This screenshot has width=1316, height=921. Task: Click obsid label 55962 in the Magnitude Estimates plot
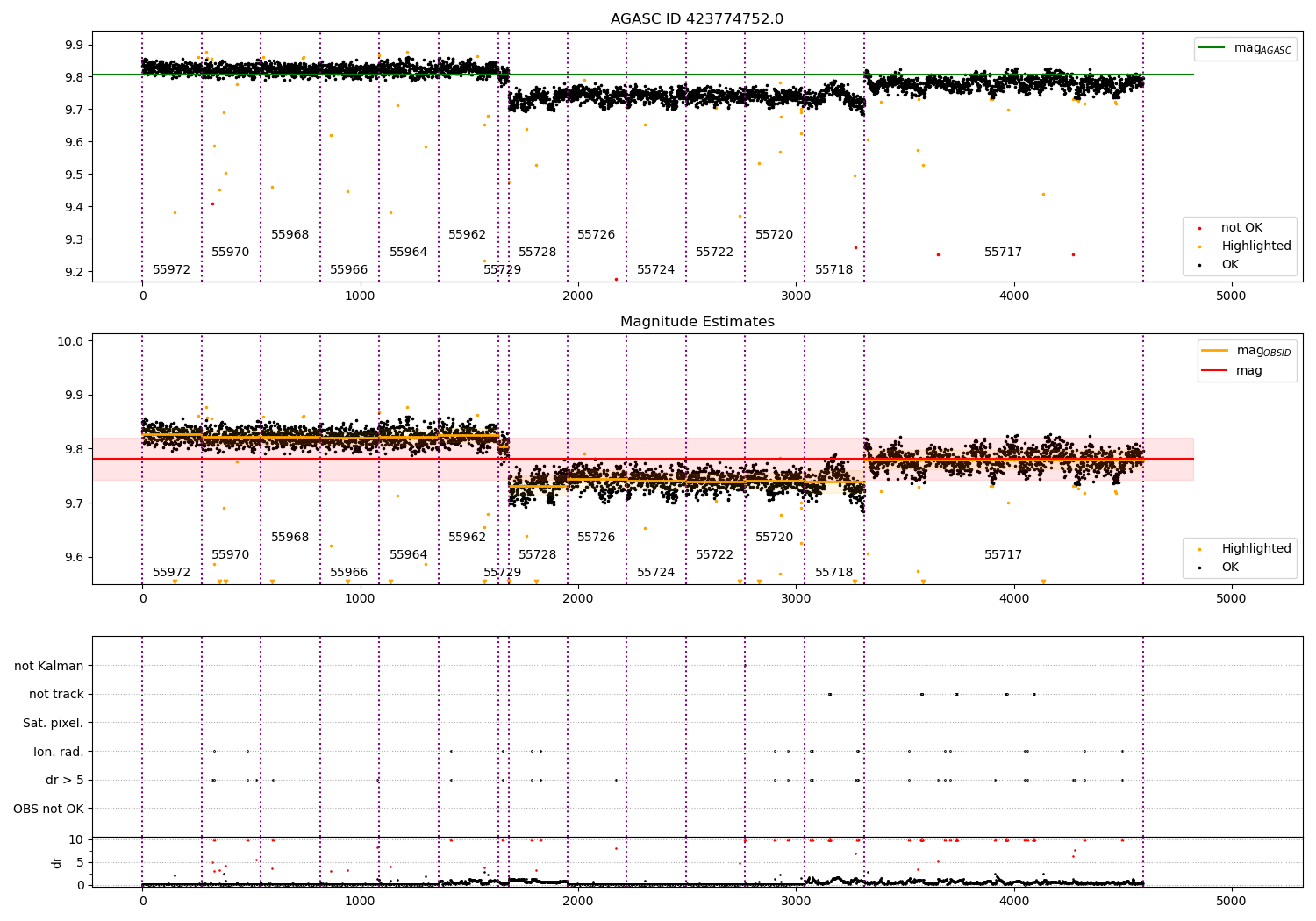[468, 538]
